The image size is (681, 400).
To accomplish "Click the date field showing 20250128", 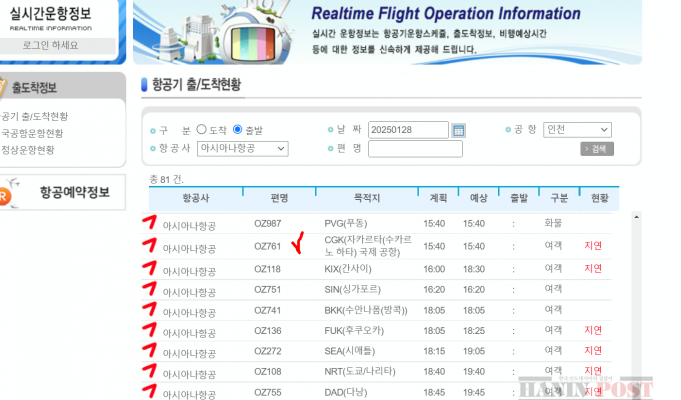I will (x=407, y=130).
